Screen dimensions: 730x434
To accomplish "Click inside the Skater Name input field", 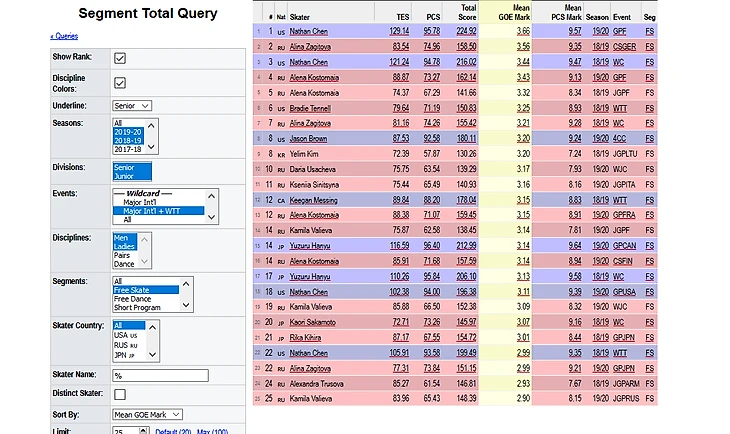I will (160, 375).
